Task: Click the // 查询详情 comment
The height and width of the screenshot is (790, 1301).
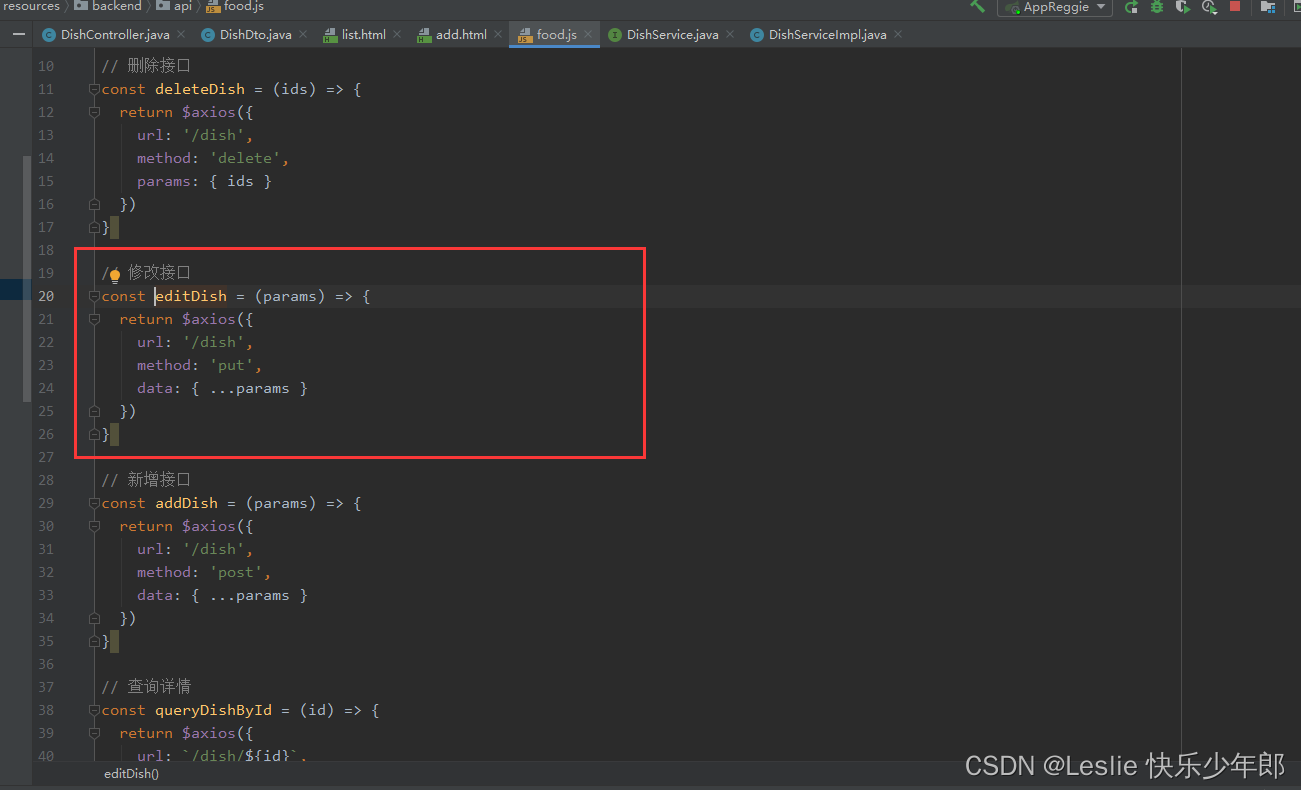Action: click(146, 687)
